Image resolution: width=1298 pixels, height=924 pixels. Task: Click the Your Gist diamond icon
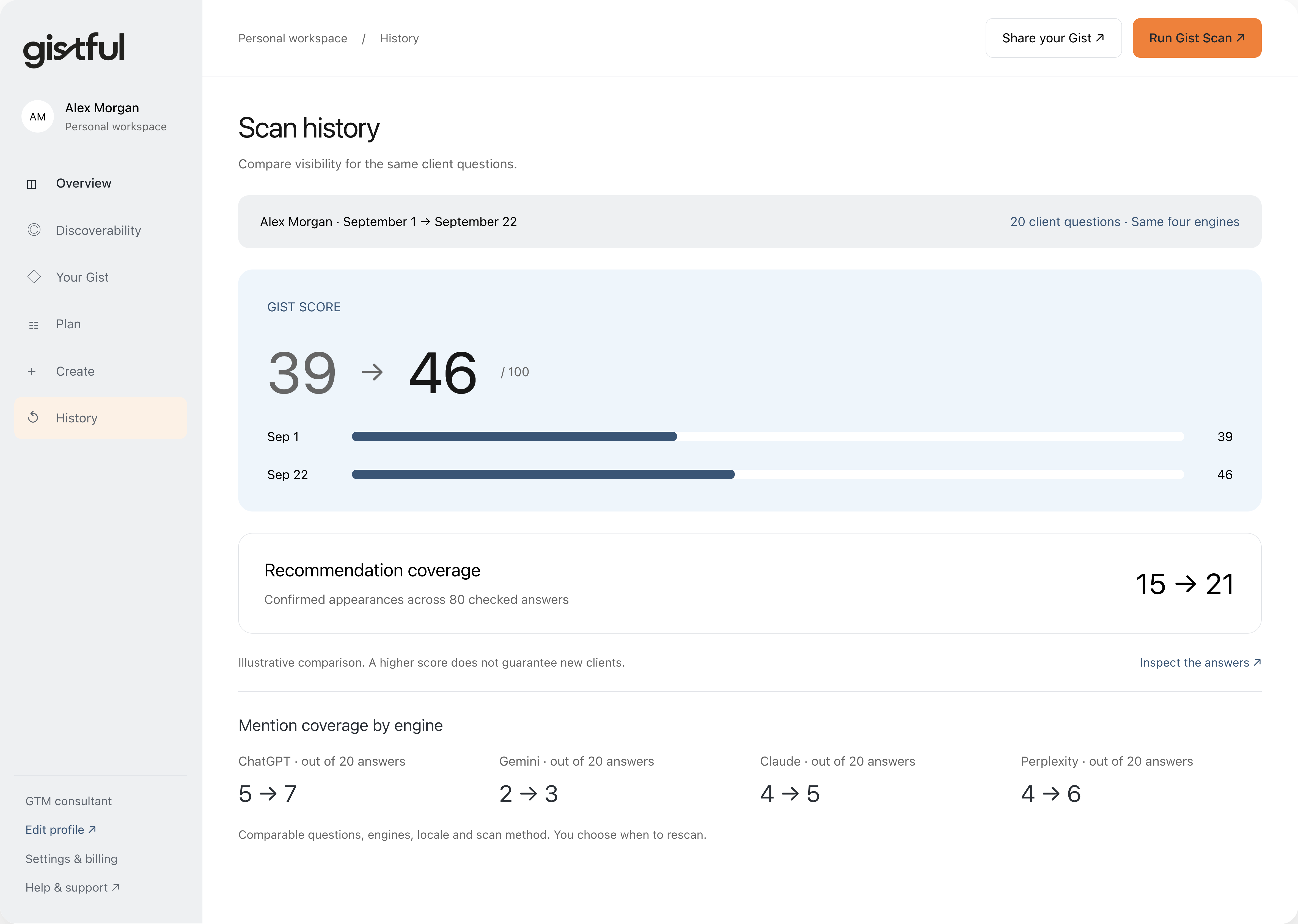click(34, 277)
